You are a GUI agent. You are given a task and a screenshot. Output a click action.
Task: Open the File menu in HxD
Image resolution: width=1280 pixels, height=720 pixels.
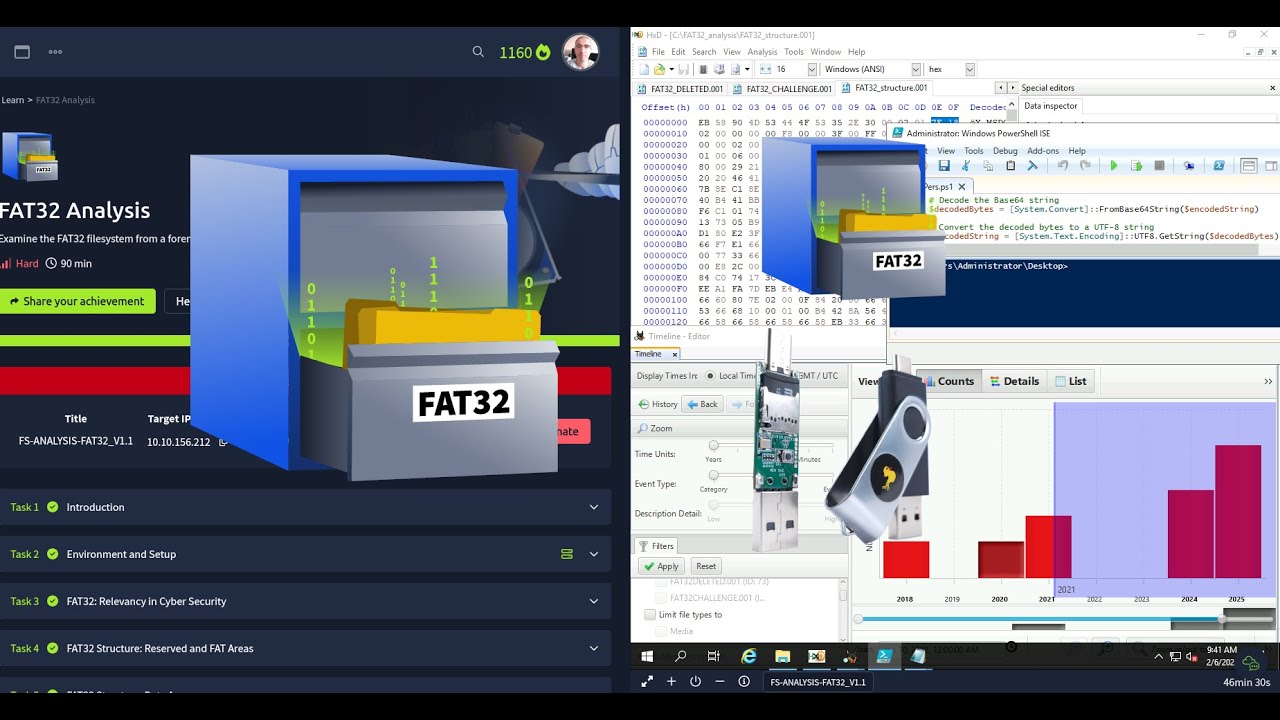pos(658,52)
